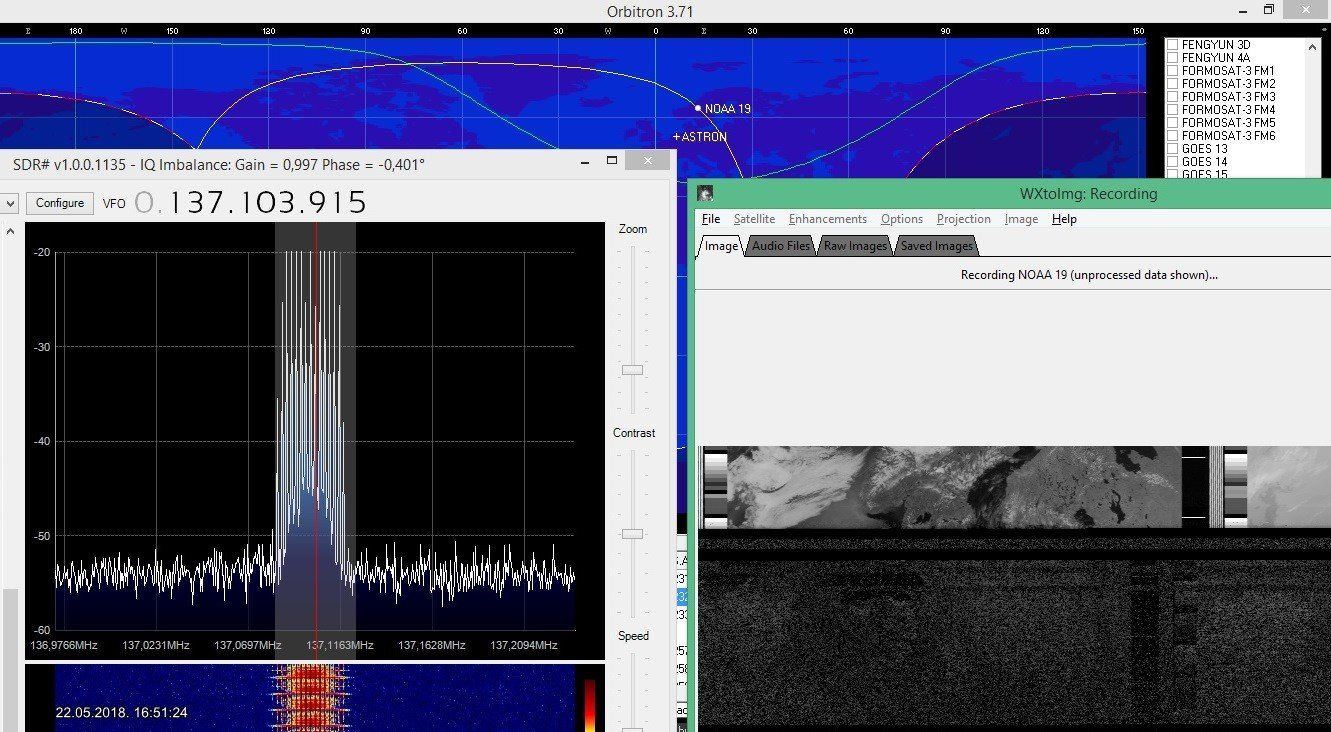Click the 137,2094MHz frequency axis label
This screenshot has width=1331, height=732.
(523, 645)
